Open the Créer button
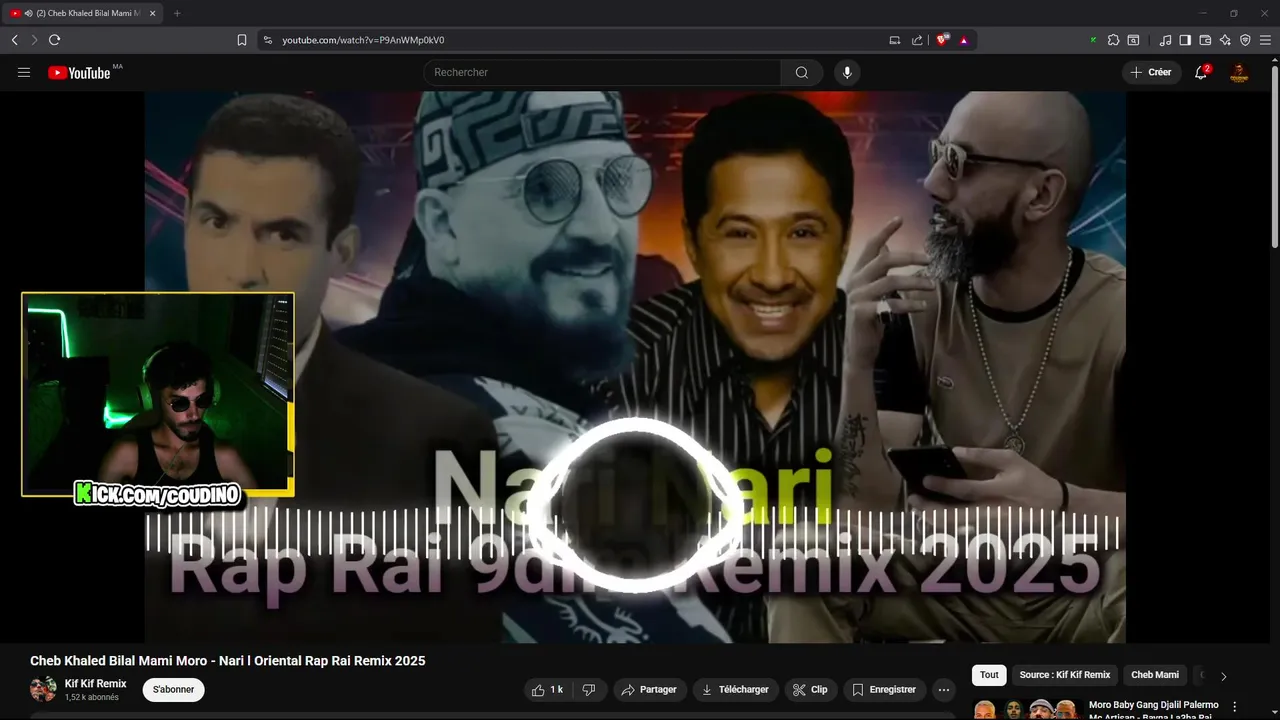Image resolution: width=1280 pixels, height=720 pixels. click(1151, 72)
